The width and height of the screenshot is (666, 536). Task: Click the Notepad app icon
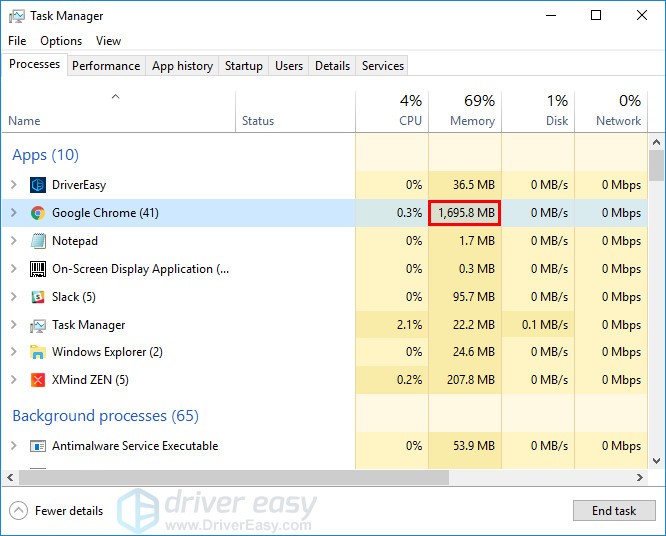38,241
